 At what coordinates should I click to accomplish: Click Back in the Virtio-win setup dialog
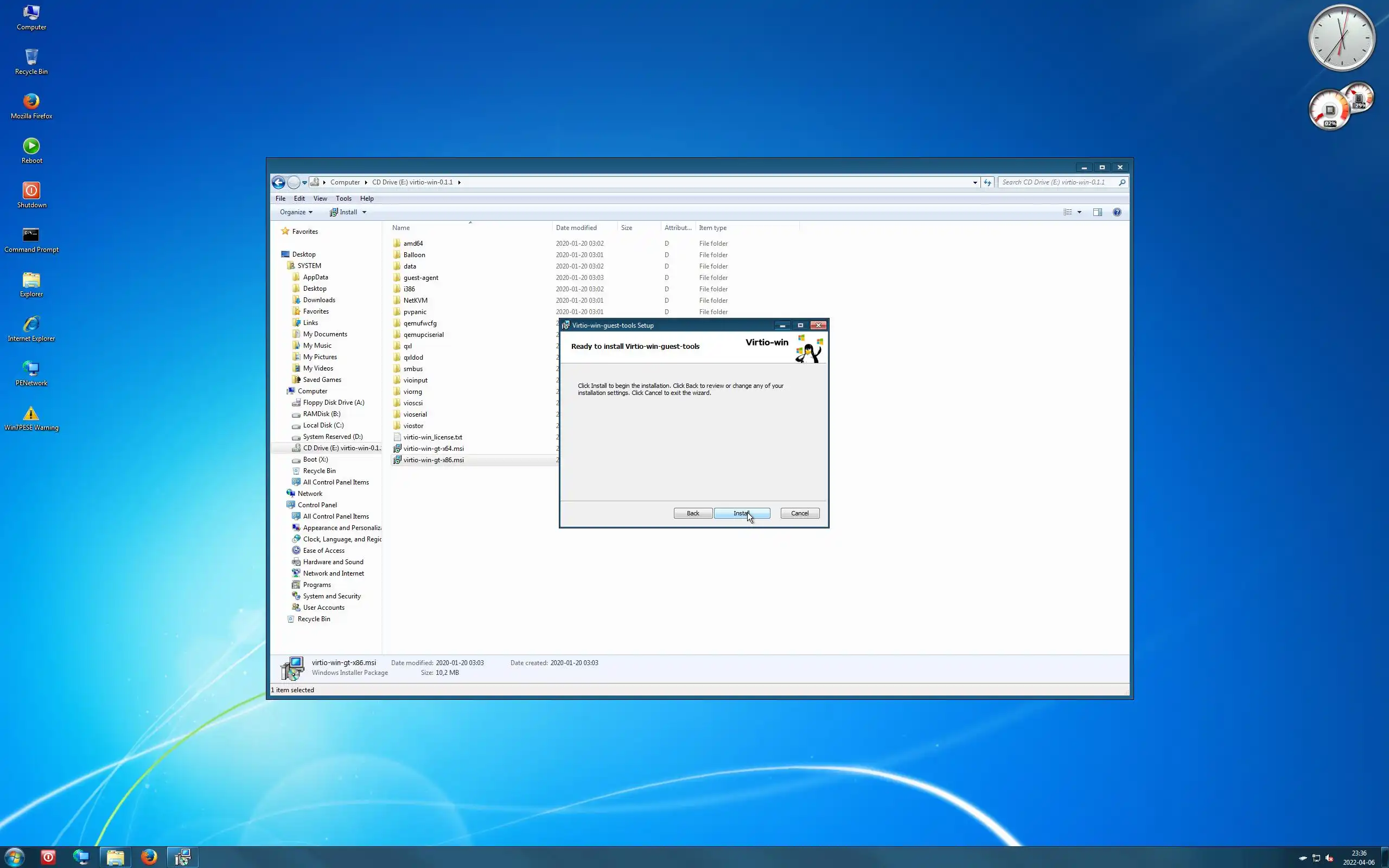tap(693, 513)
